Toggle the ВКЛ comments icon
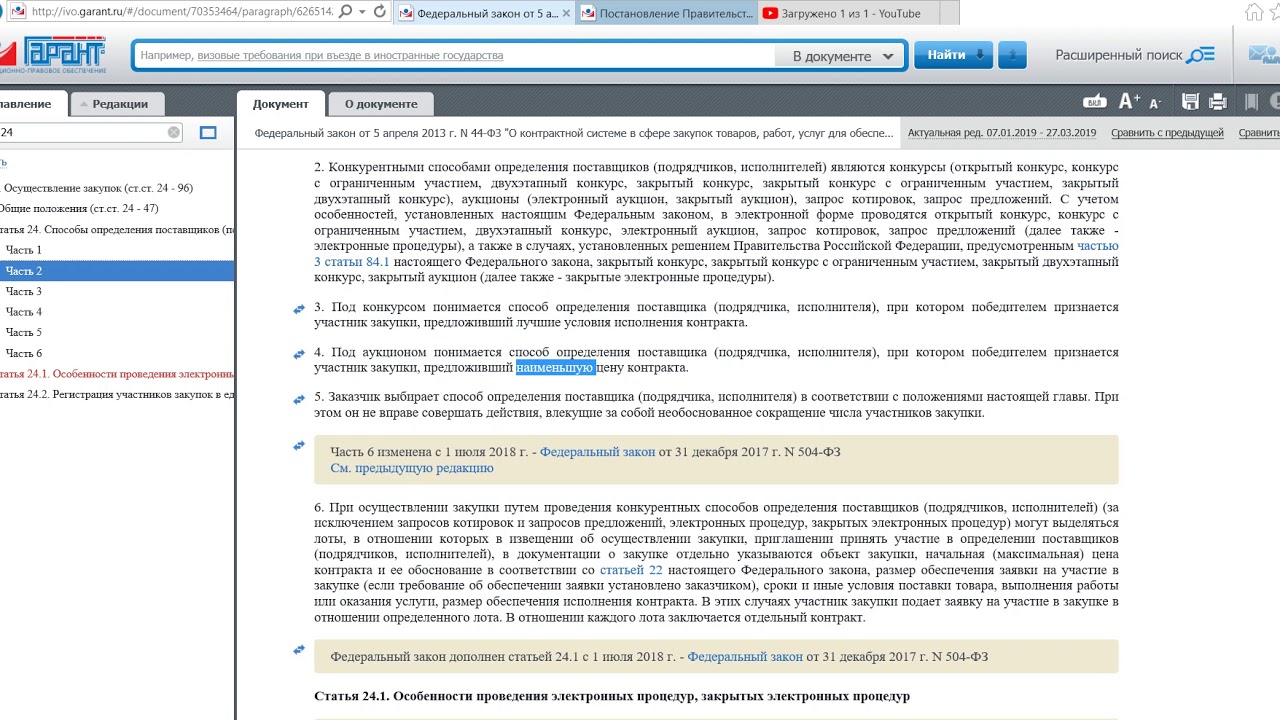Image resolution: width=1280 pixels, height=720 pixels. point(1095,101)
